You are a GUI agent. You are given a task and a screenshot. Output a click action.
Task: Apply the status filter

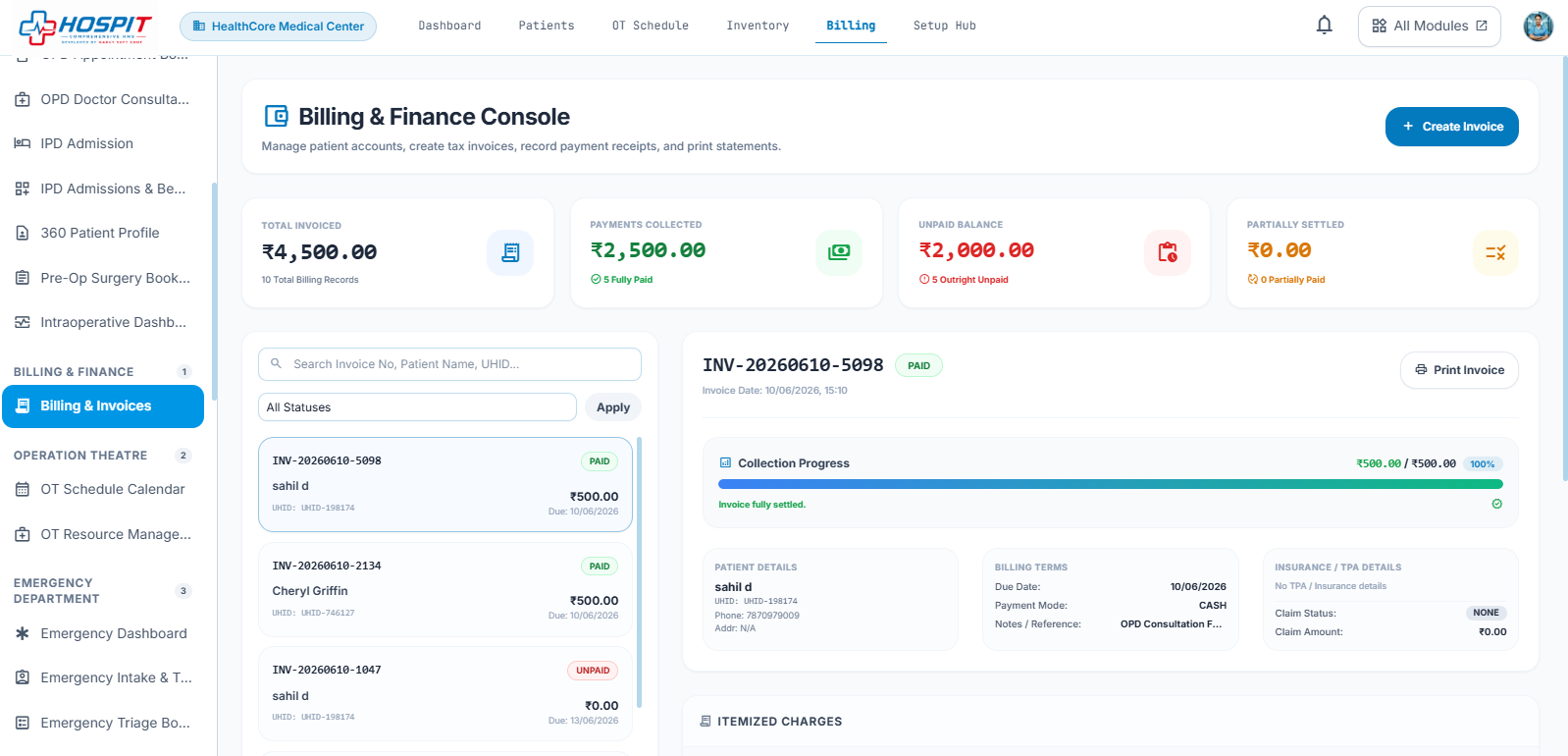[x=613, y=407]
